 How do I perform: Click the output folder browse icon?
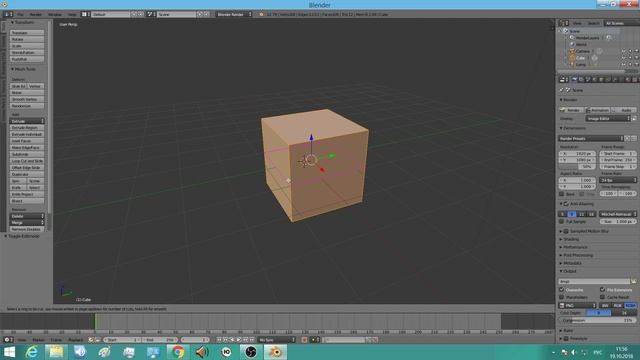coord(633,282)
